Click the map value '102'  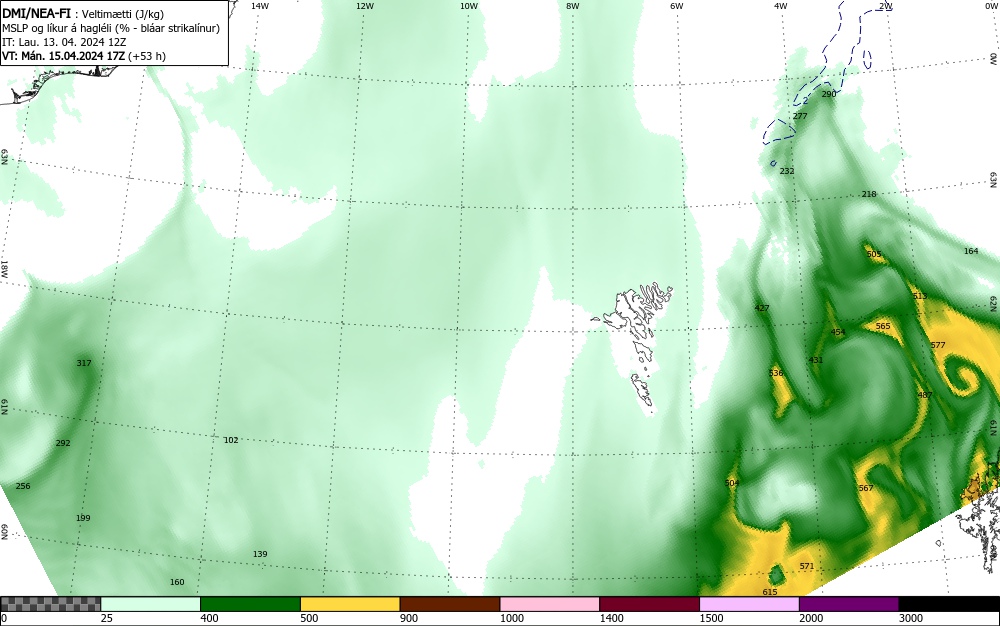pyautogui.click(x=231, y=440)
